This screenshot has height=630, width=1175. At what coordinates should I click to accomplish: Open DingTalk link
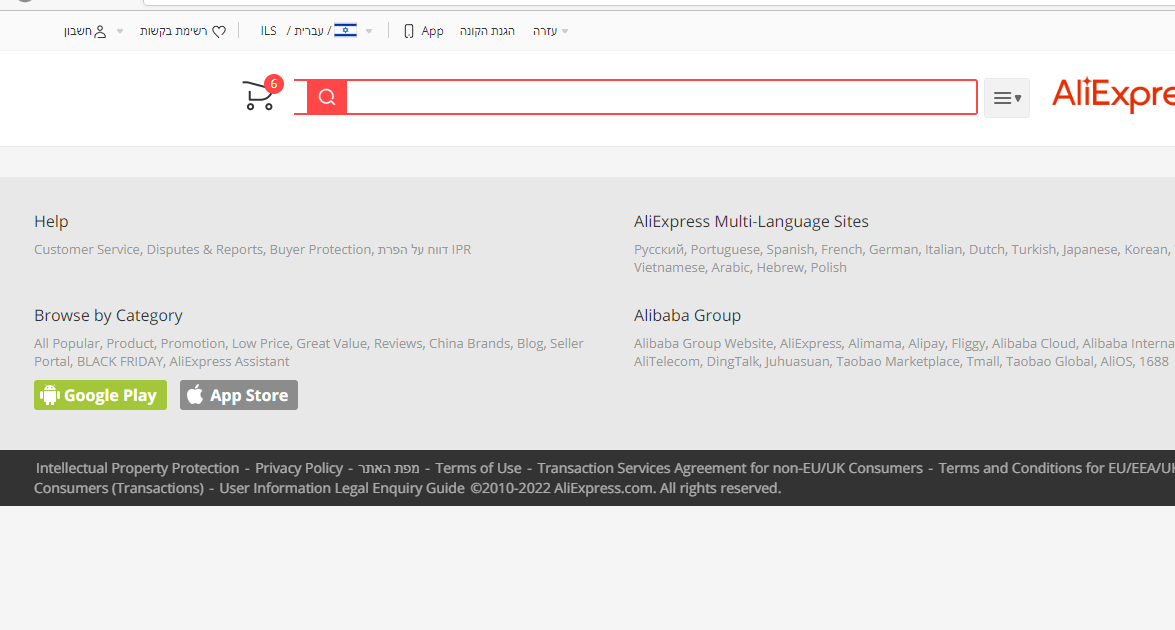(x=733, y=361)
